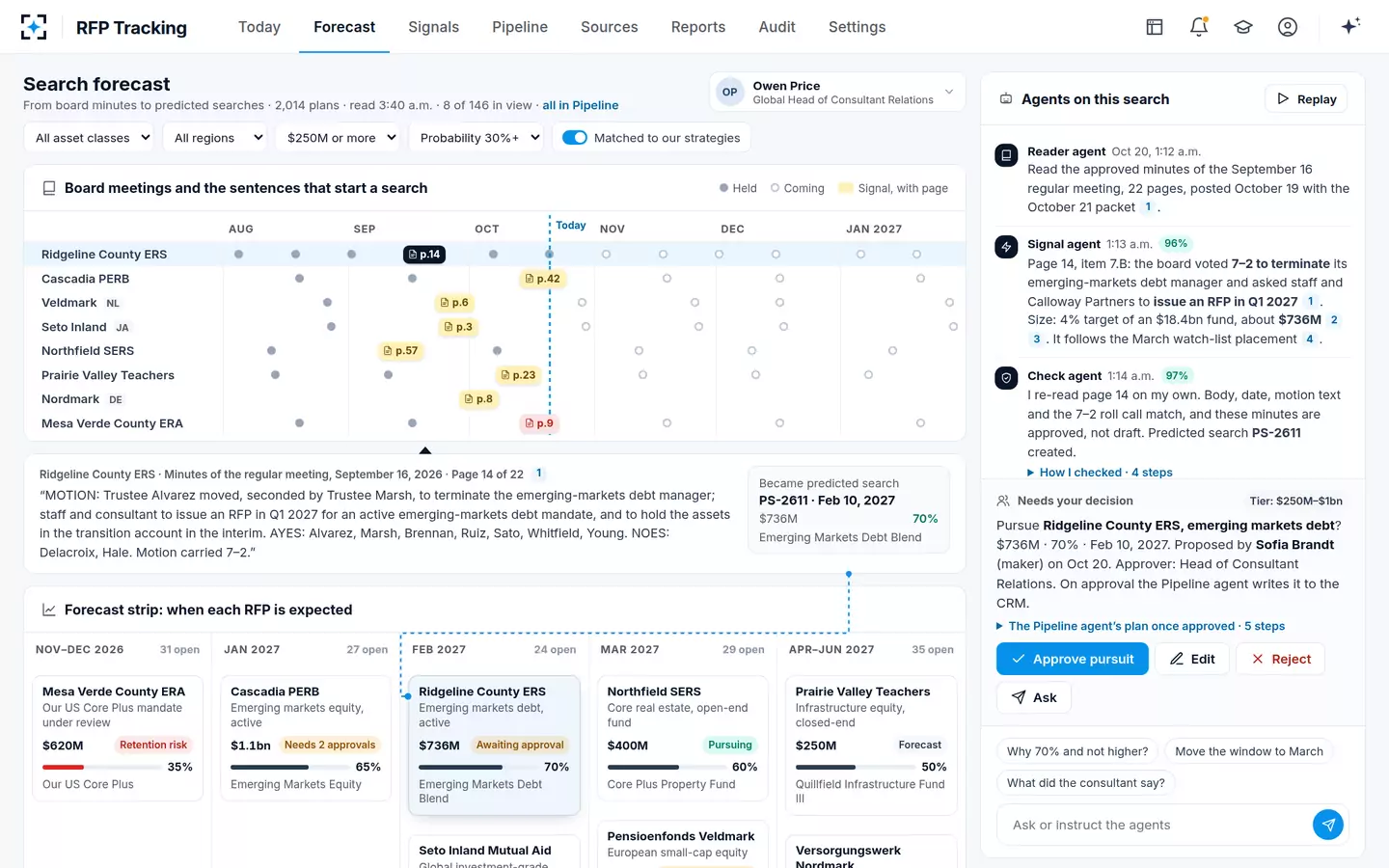Open the Audit tab
1389x868 pixels.
776,27
